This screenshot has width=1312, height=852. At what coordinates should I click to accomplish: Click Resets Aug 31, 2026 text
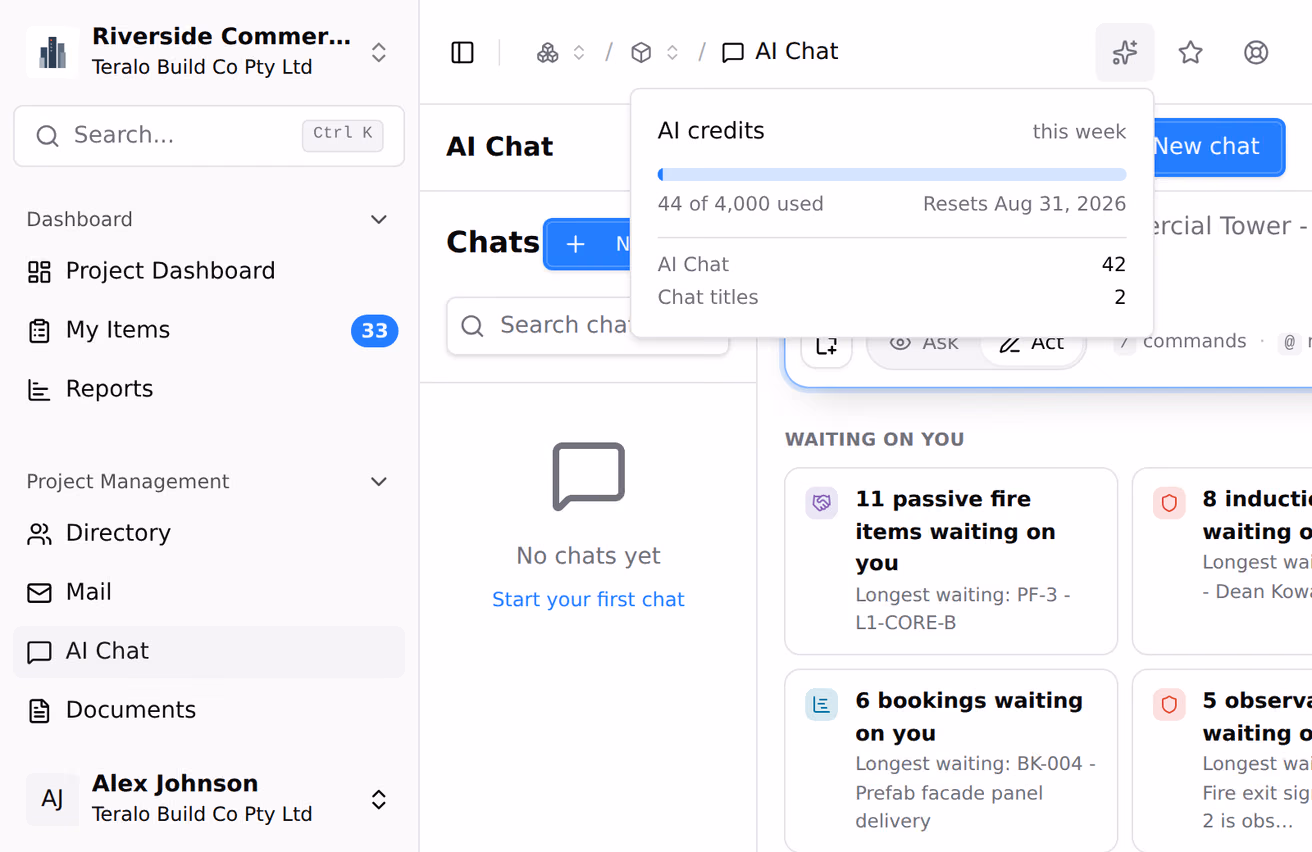click(1024, 204)
